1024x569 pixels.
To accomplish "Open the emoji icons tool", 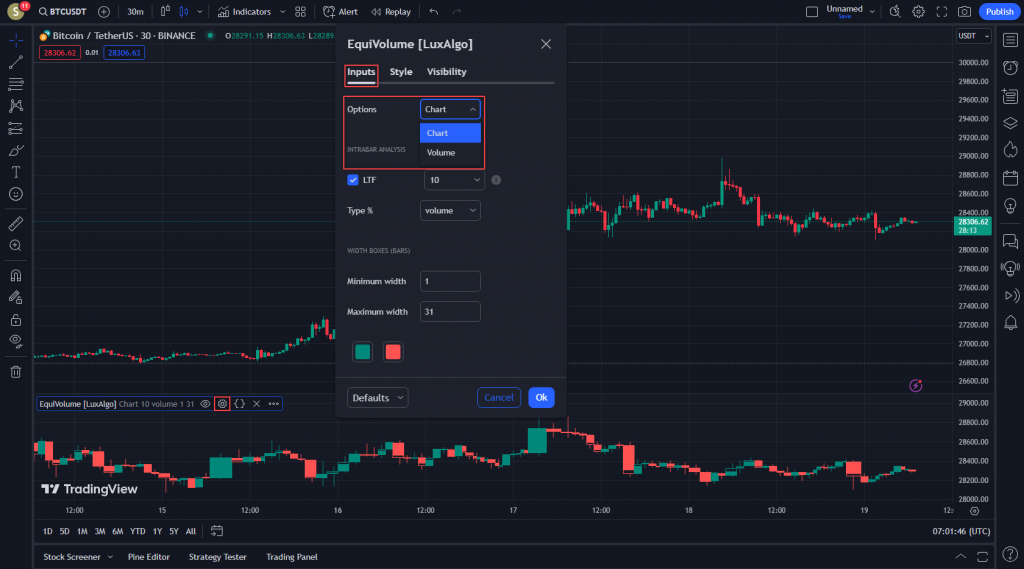I will pos(16,194).
